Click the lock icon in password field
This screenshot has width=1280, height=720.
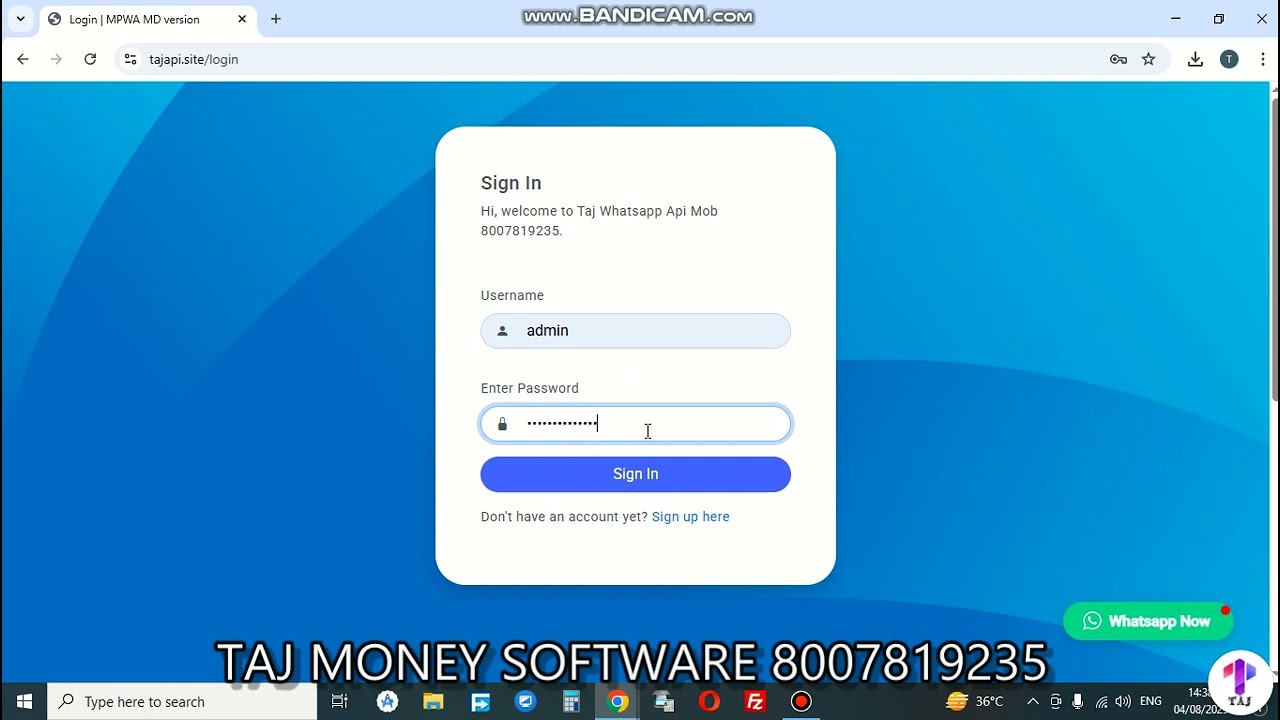pyautogui.click(x=502, y=424)
